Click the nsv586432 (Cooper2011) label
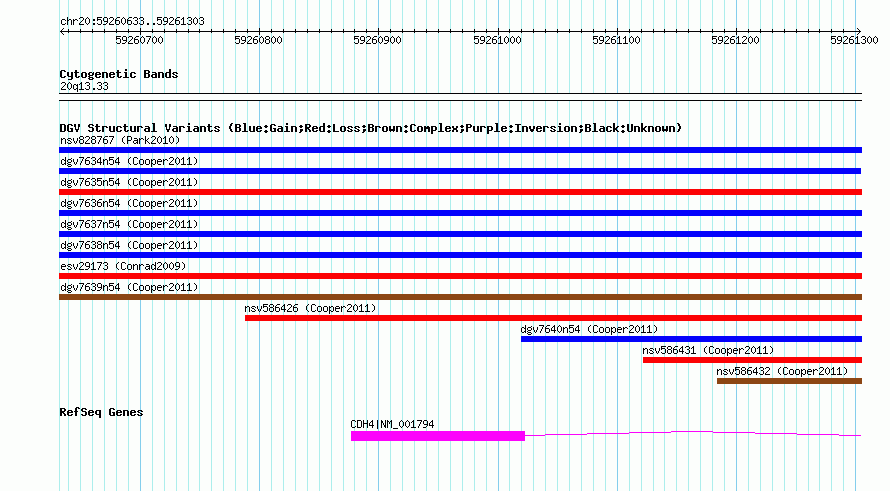 (782, 371)
